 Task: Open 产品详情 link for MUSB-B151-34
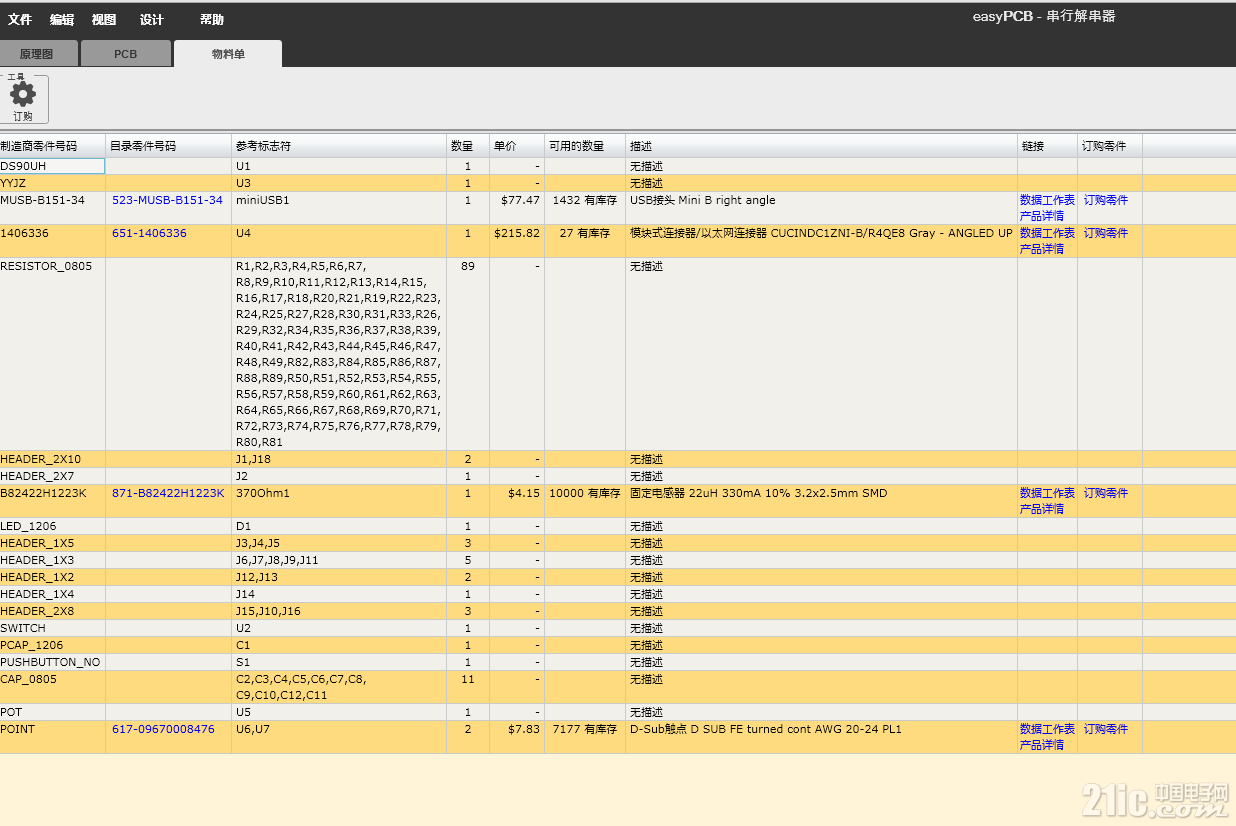(1042, 216)
